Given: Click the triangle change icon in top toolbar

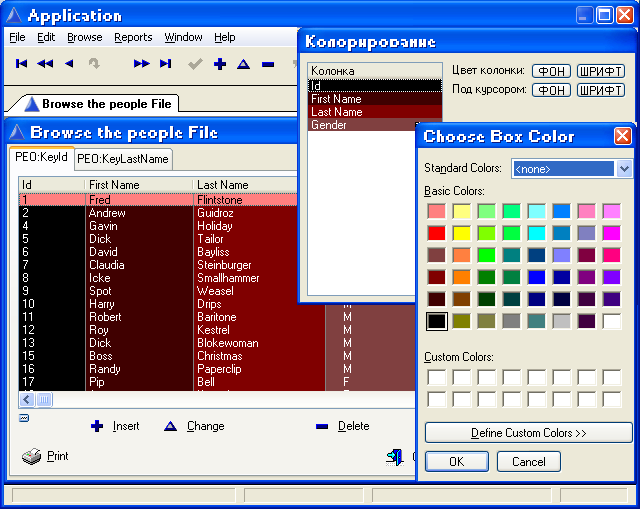Looking at the screenshot, I should (x=243, y=64).
